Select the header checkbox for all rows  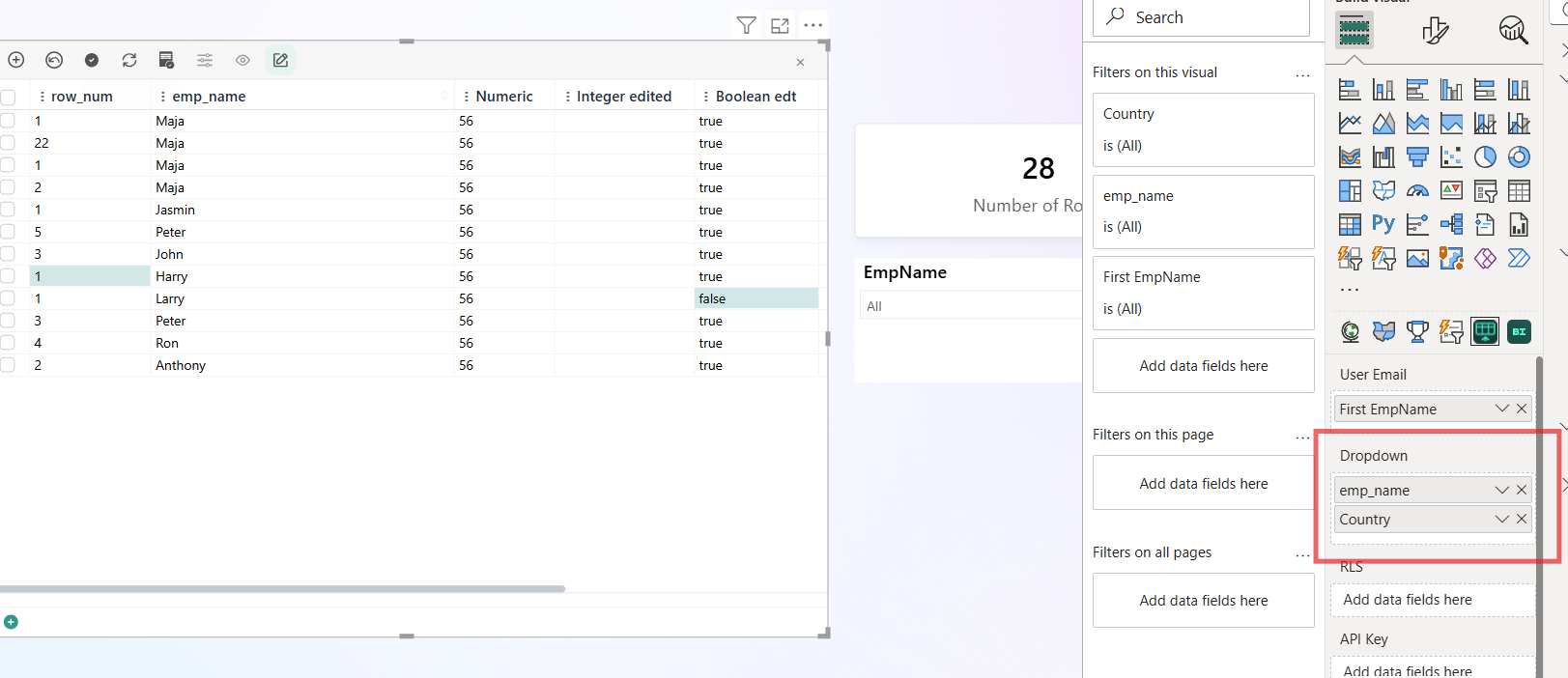tap(8, 97)
